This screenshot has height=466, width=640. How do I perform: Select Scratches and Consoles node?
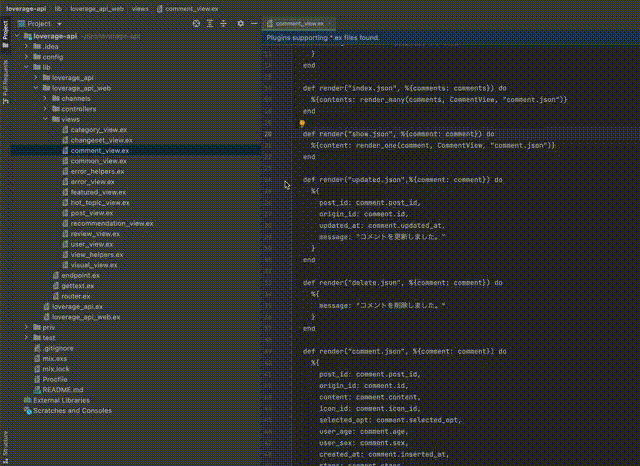tap(68, 411)
